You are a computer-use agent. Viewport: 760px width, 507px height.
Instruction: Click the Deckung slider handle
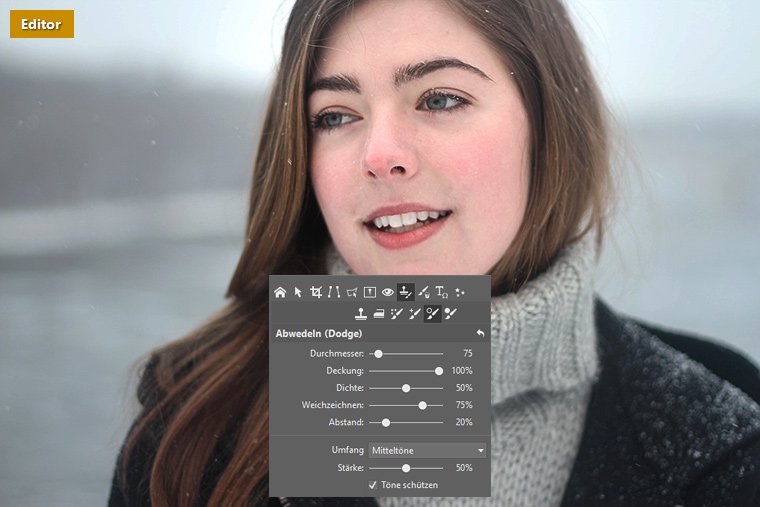(x=439, y=371)
